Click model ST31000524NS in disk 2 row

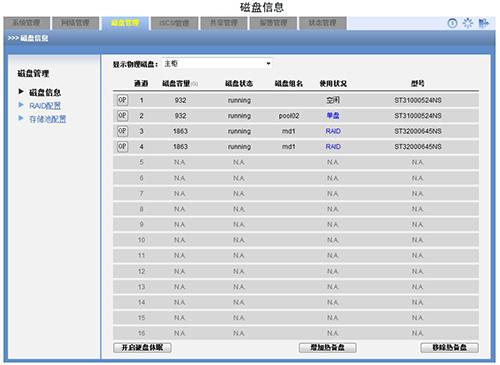418,116
